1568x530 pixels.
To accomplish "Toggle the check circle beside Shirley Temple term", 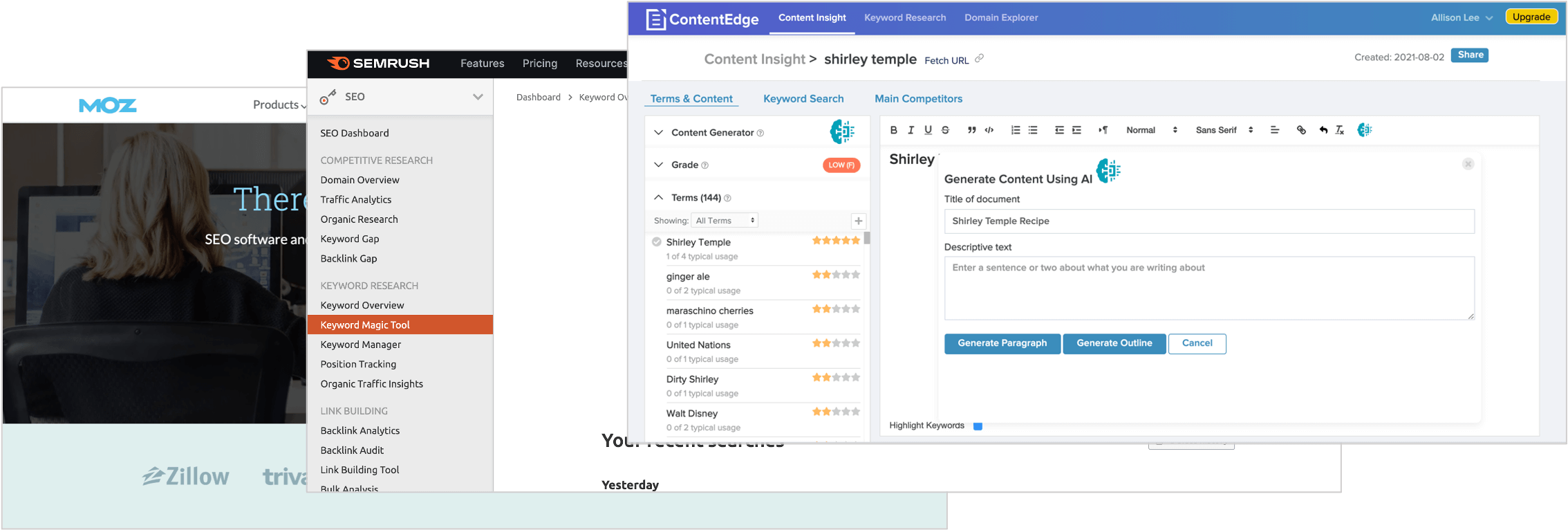I will pos(657,242).
